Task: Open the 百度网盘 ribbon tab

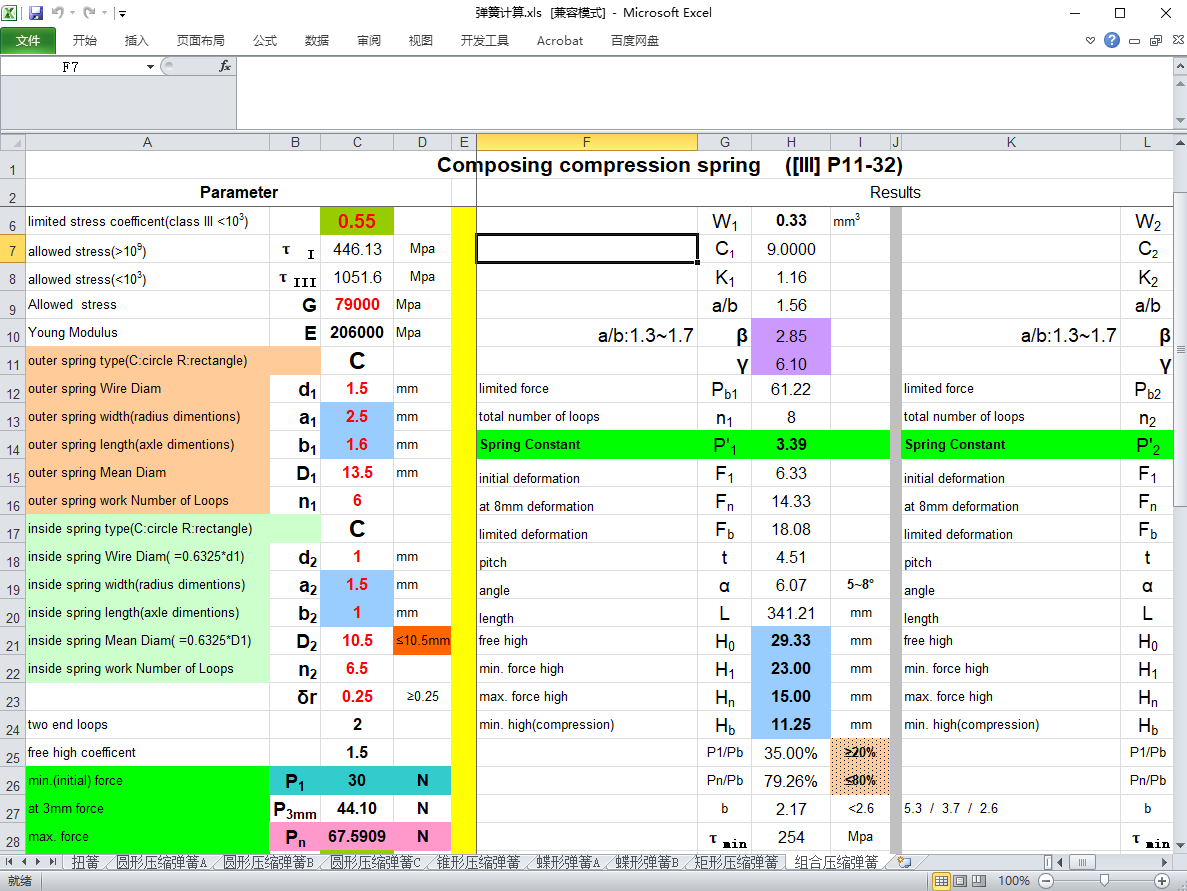Action: (635, 41)
